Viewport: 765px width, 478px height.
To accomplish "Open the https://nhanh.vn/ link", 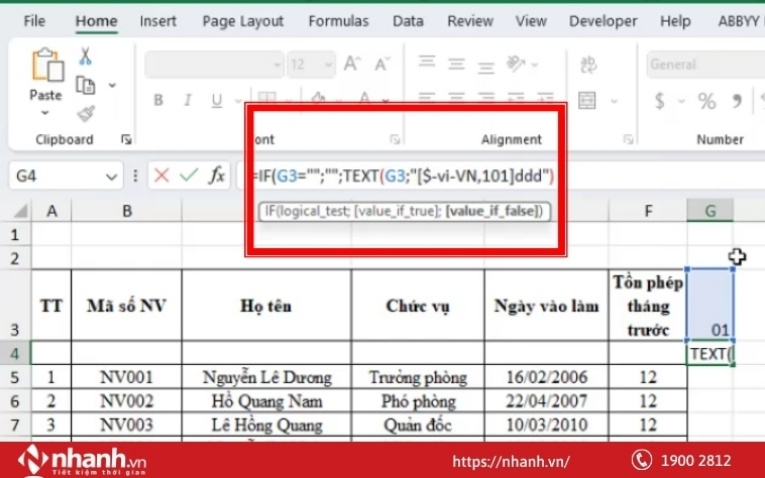I will point(511,461).
